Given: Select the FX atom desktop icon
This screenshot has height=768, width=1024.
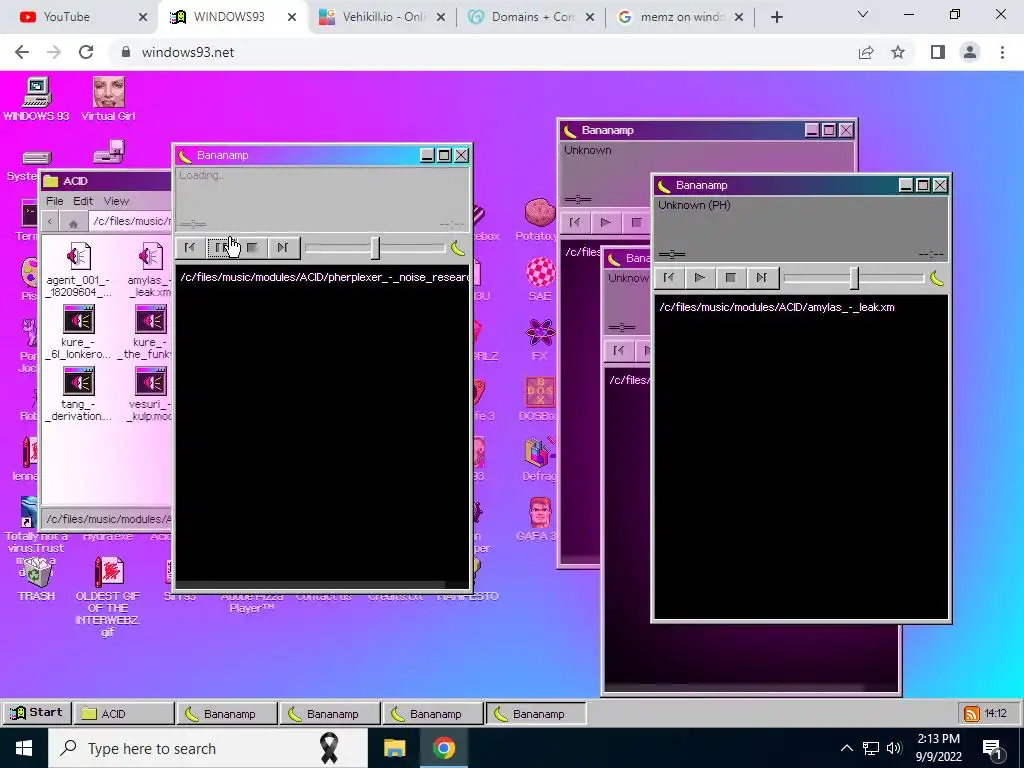Looking at the screenshot, I should (x=541, y=340).
